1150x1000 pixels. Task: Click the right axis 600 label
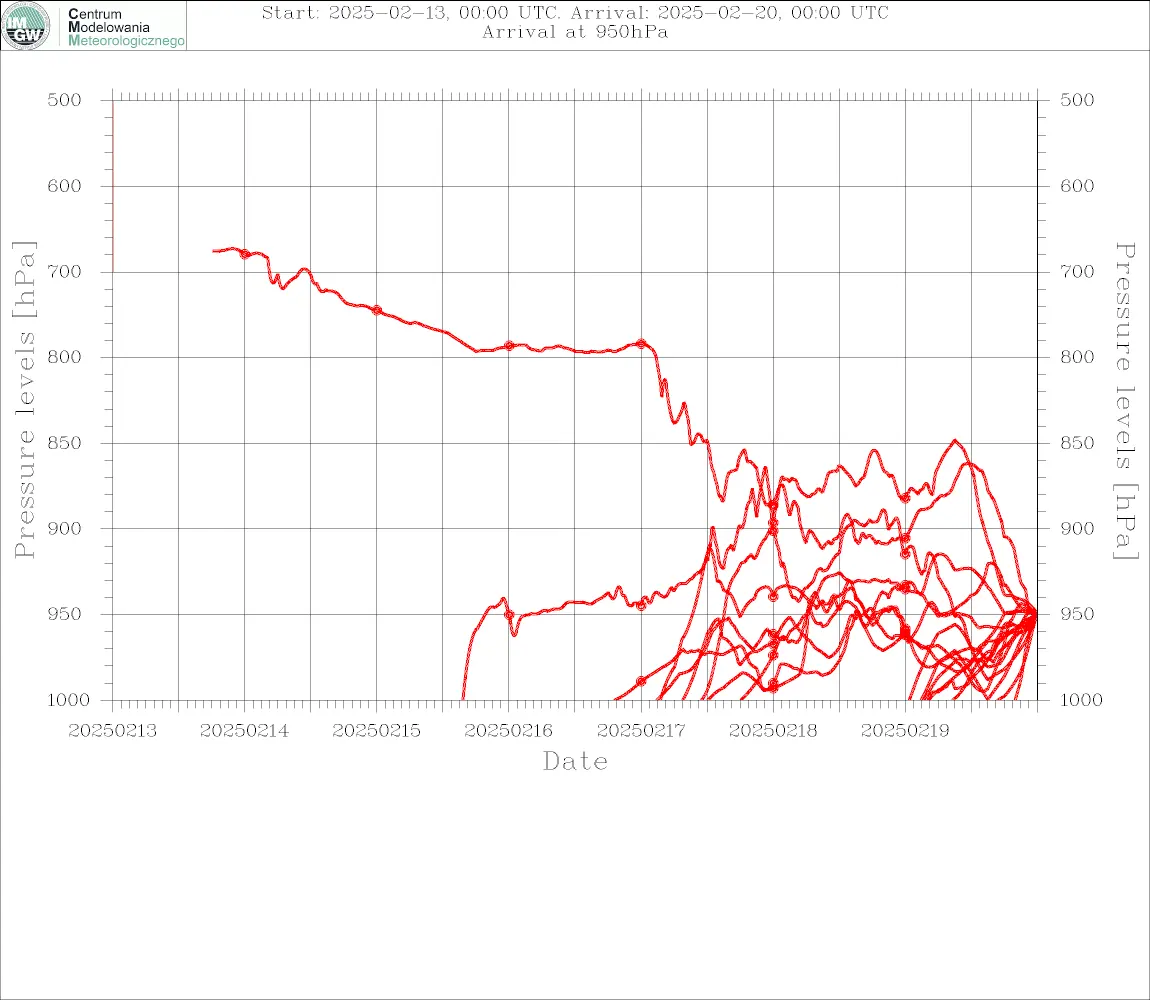(1077, 186)
